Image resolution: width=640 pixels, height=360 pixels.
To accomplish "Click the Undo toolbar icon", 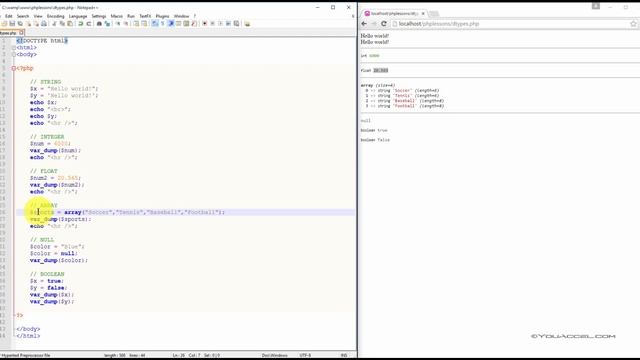I will (80, 24).
